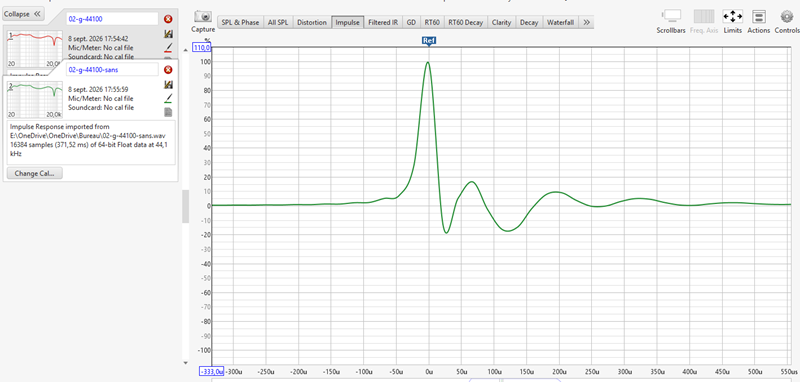Open the Controls gear icon

point(787,16)
